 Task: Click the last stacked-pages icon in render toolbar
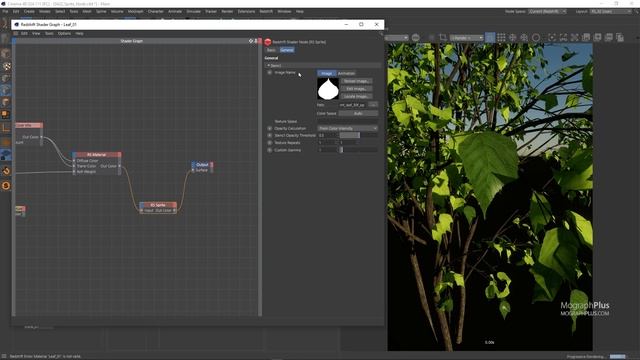(x=620, y=38)
